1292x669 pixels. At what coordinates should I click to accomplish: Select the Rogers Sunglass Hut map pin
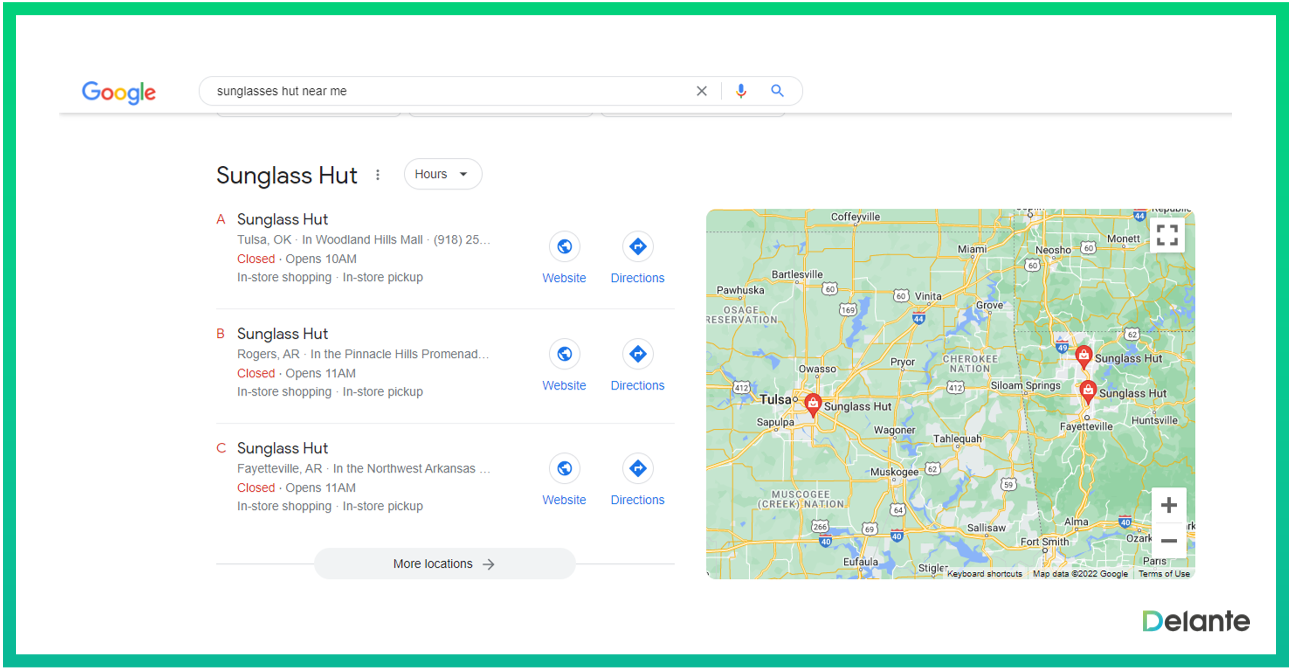point(1083,356)
